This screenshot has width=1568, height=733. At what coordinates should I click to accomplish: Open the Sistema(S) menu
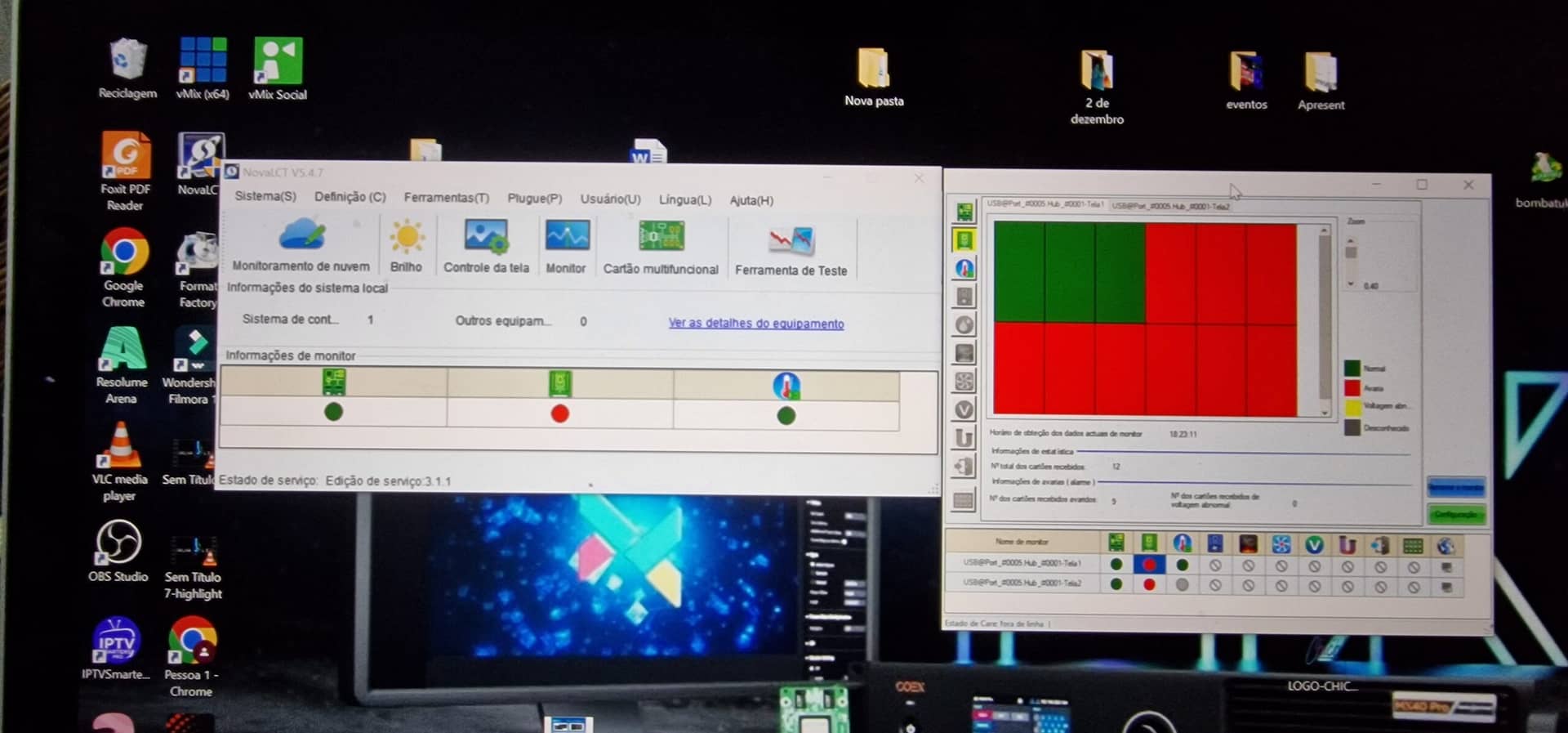tap(265, 197)
